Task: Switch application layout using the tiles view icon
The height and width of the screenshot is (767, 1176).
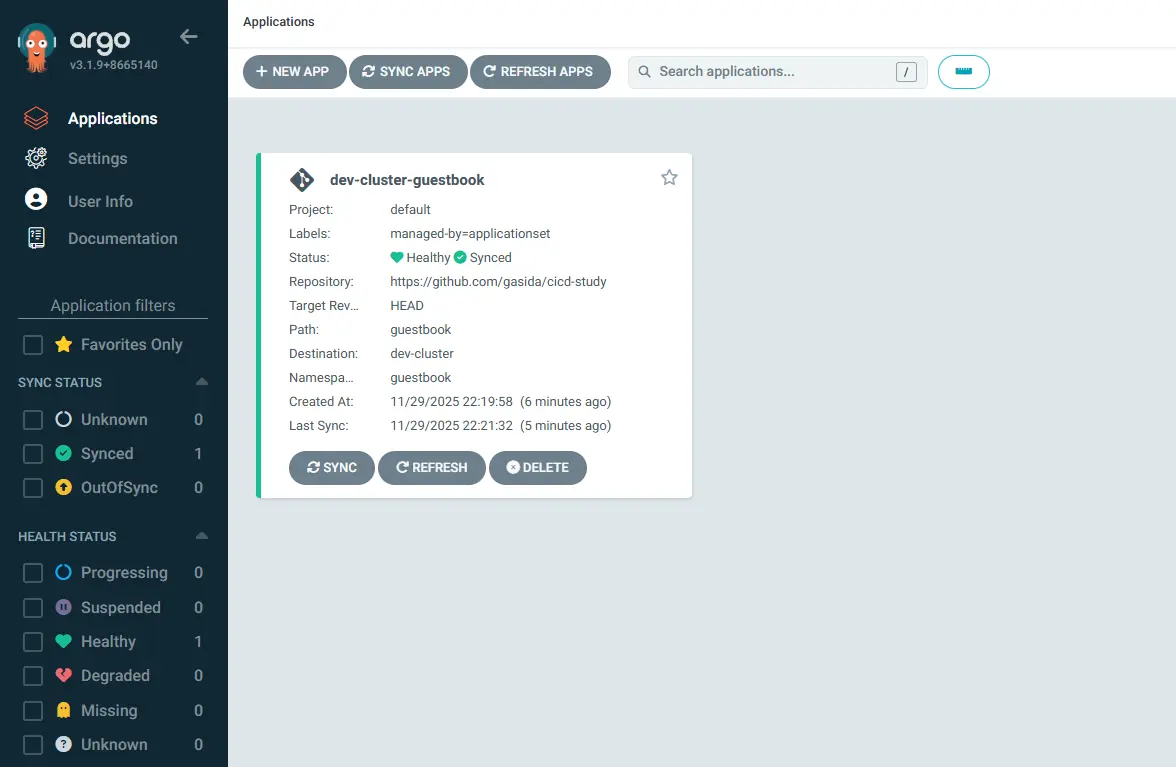Action: click(x=963, y=71)
